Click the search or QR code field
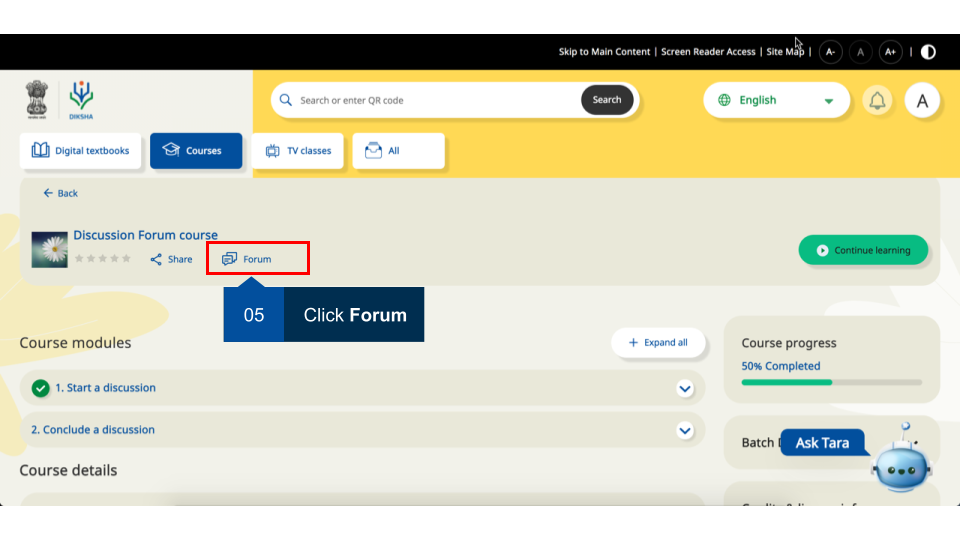Viewport: 960px width, 540px height. [435, 100]
